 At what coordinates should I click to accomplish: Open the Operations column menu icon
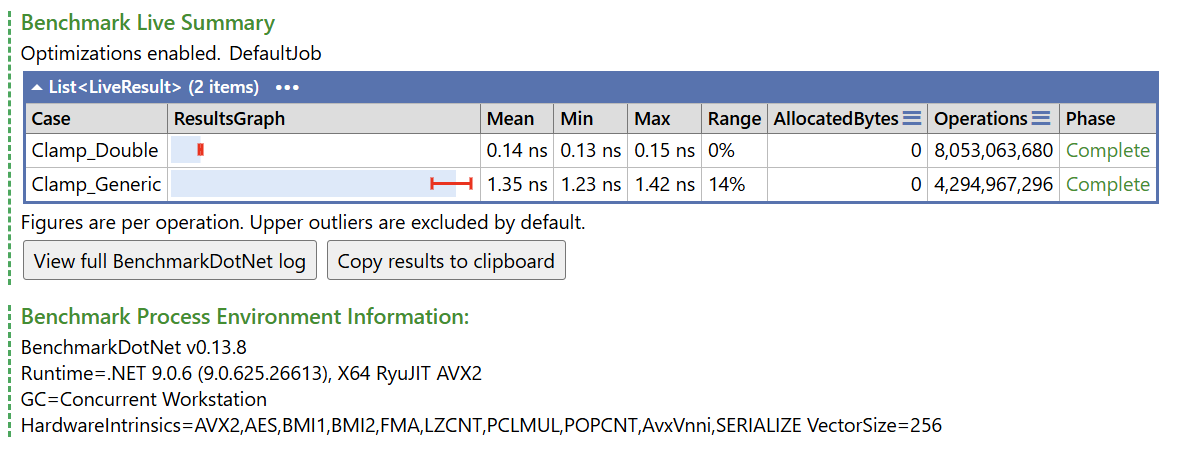tap(1041, 118)
